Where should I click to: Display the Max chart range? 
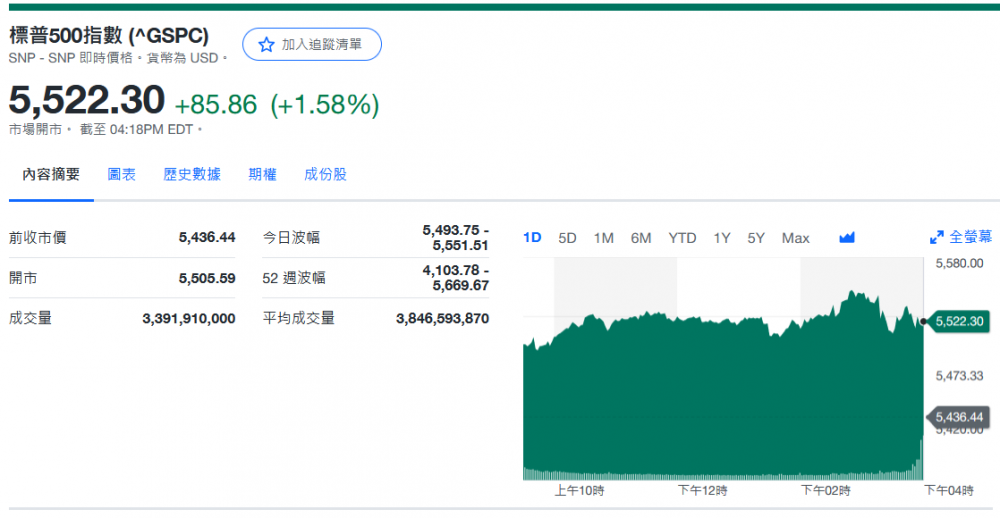coord(795,238)
